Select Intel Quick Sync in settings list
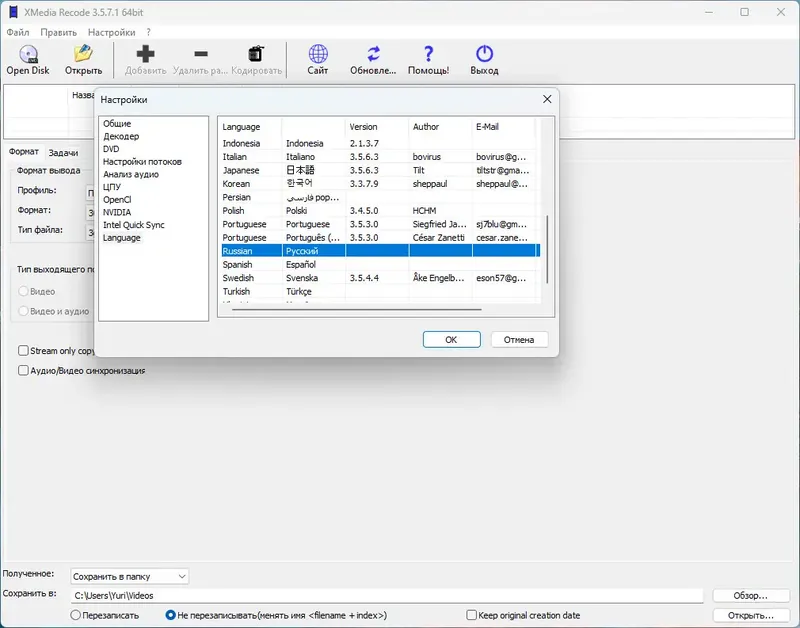The image size is (800, 628). [x=134, y=225]
